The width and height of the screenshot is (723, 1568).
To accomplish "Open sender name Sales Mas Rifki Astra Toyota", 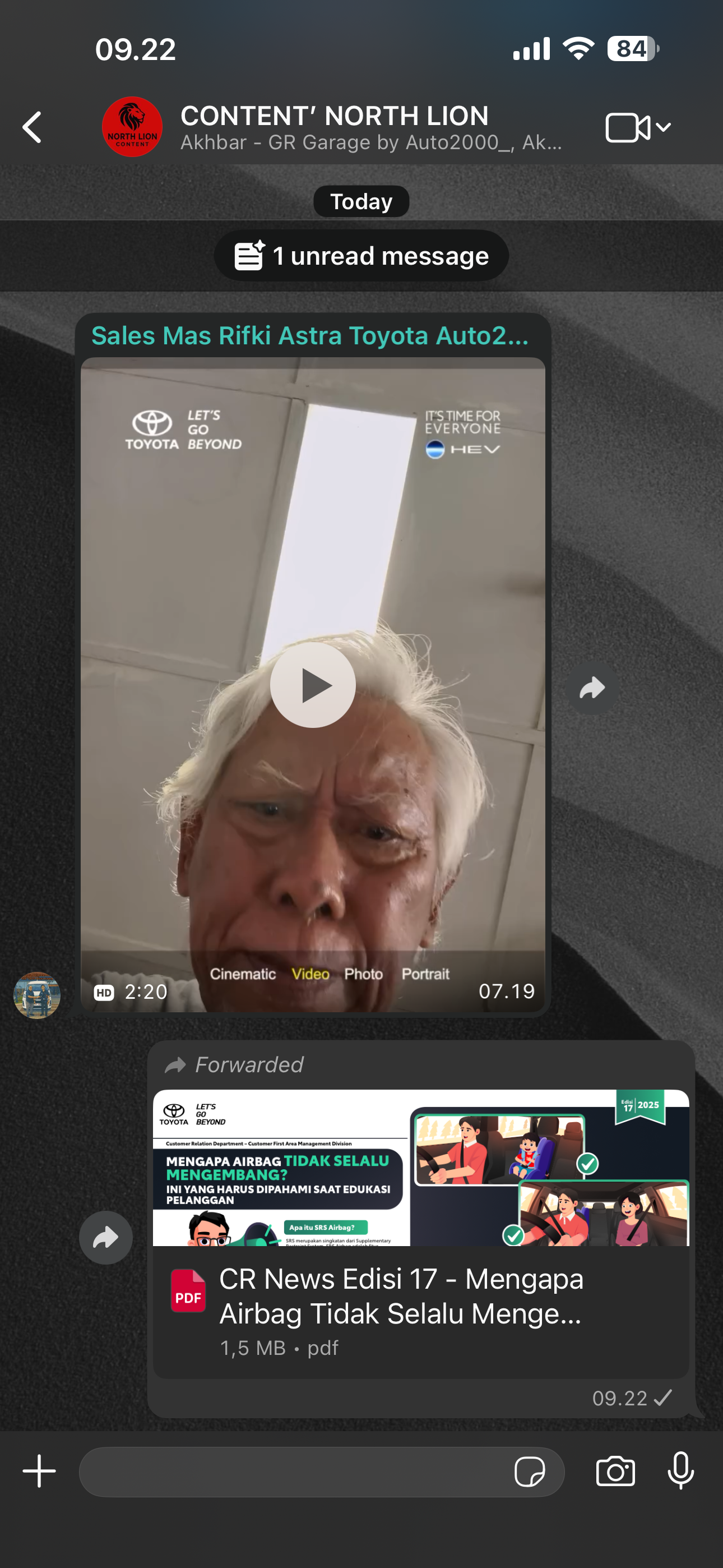I will (310, 335).
